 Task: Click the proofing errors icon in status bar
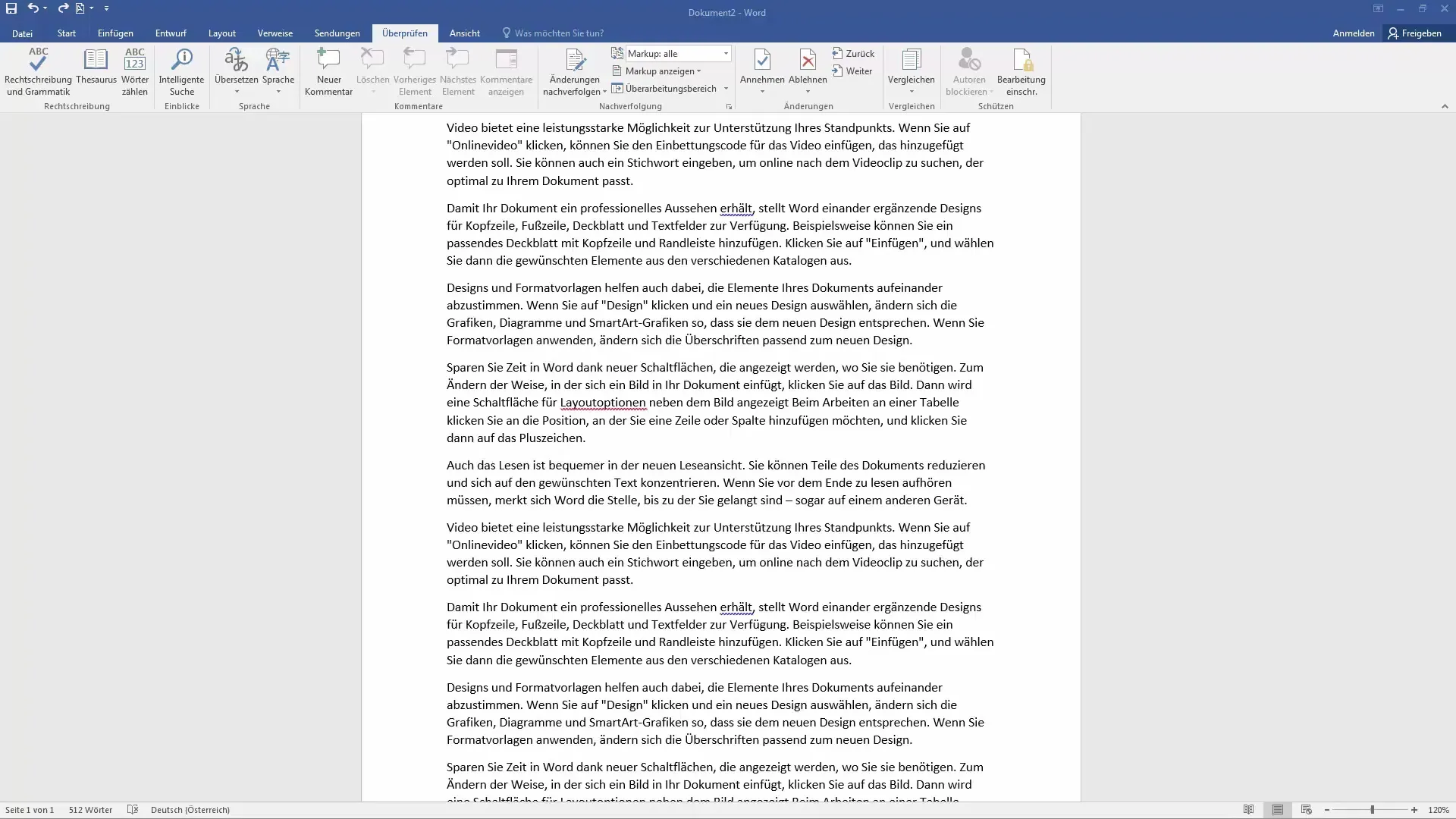(133, 810)
